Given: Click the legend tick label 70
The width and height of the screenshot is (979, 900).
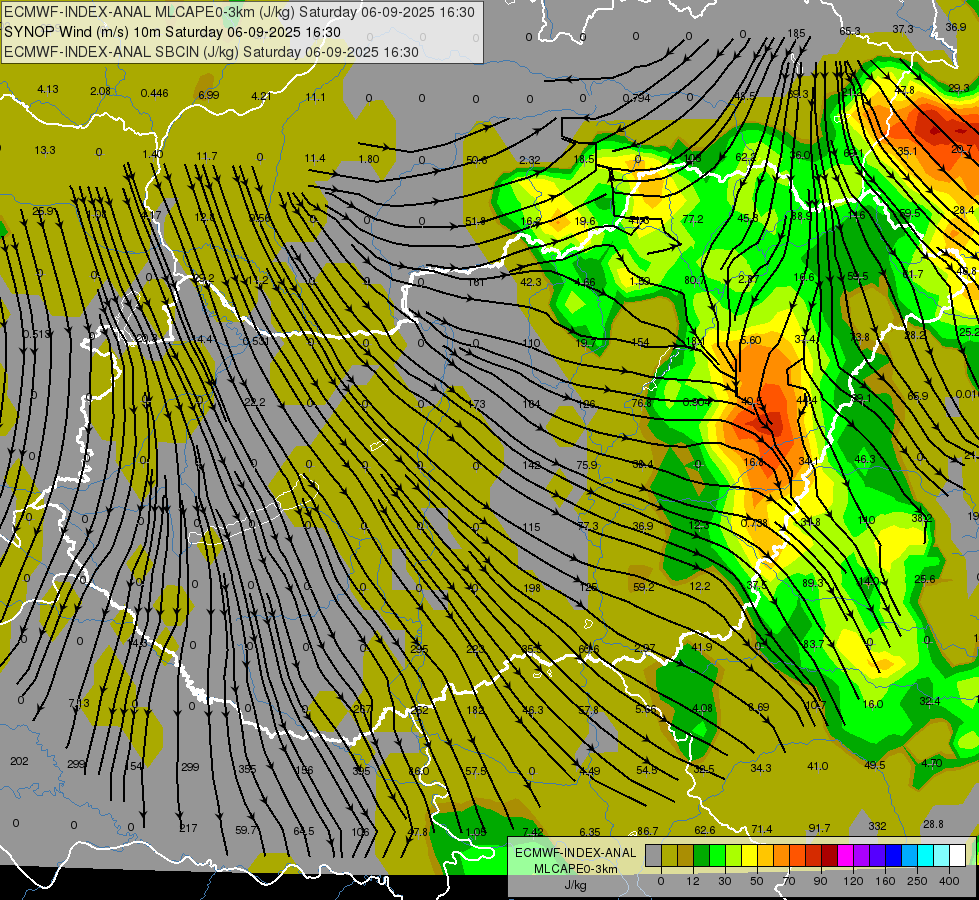Looking at the screenshot, I should click(x=789, y=881).
